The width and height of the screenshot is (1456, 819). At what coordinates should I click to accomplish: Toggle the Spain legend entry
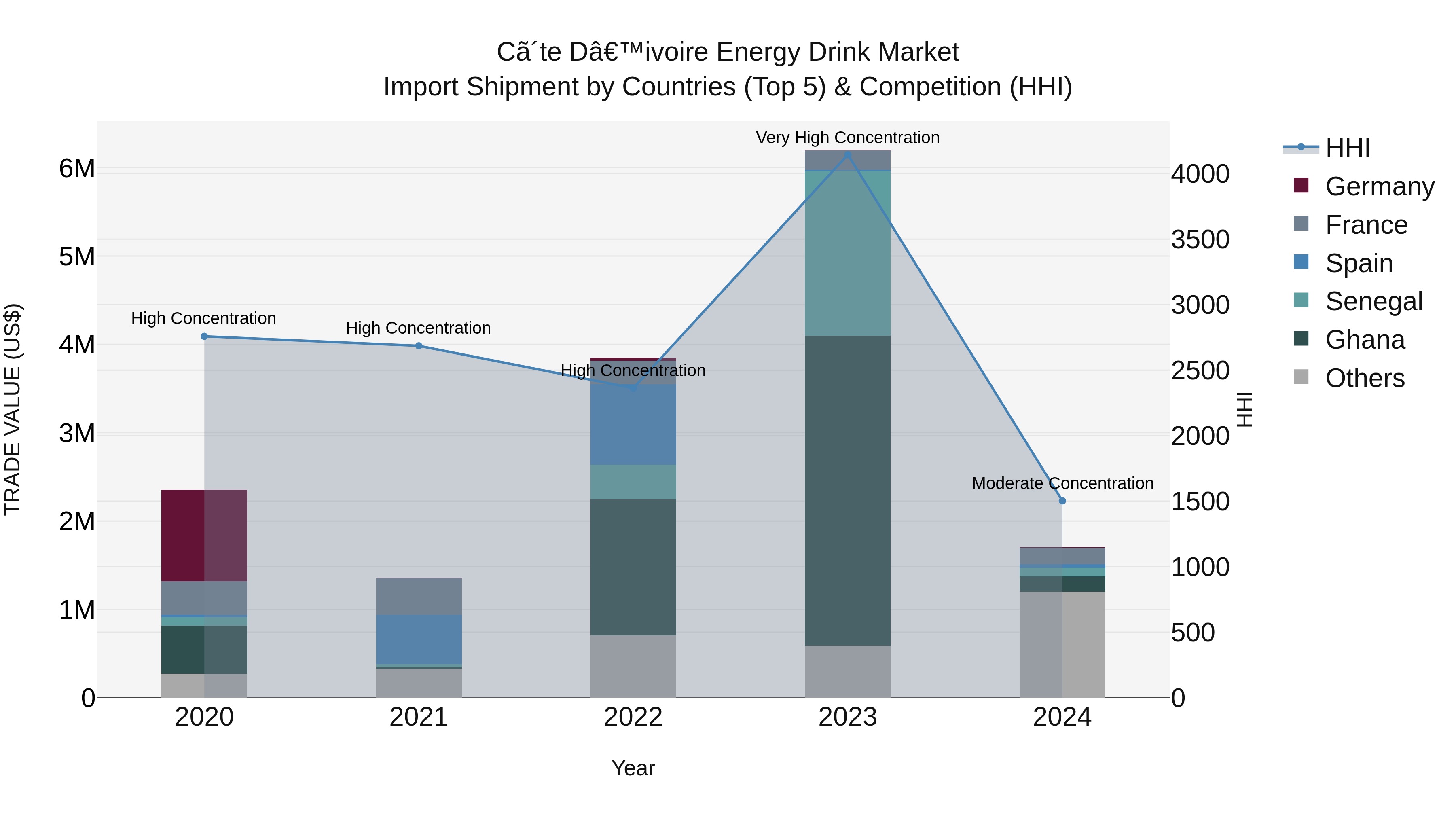[1343, 263]
